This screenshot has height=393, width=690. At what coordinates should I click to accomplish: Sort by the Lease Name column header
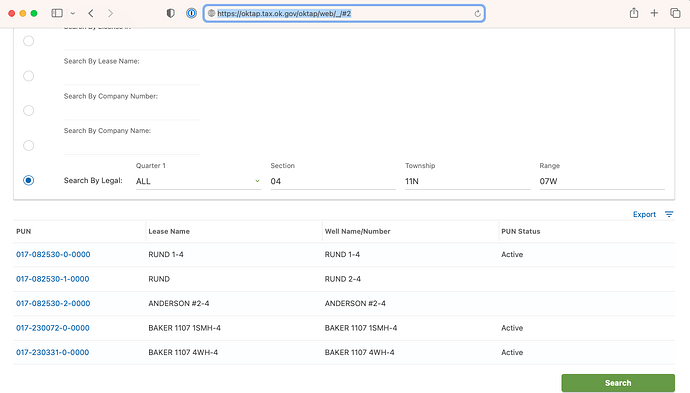[169, 231]
